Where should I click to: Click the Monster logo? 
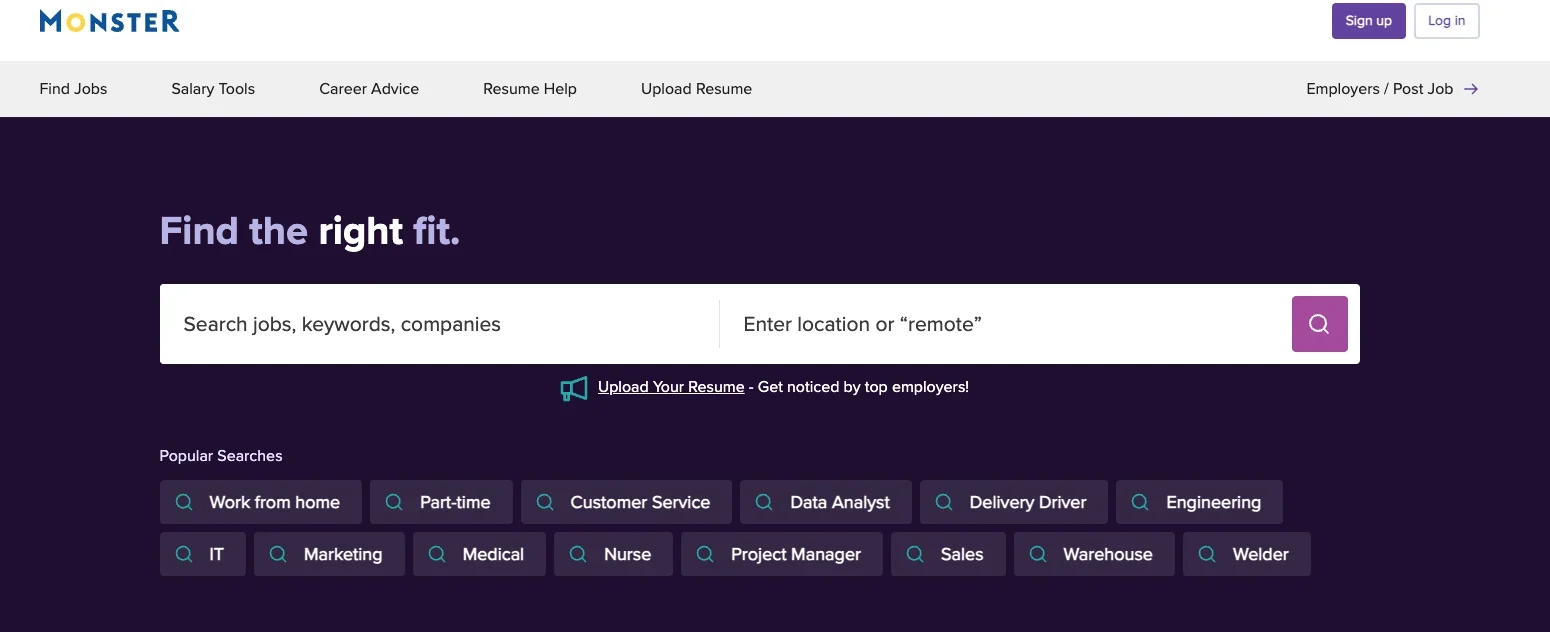(108, 21)
